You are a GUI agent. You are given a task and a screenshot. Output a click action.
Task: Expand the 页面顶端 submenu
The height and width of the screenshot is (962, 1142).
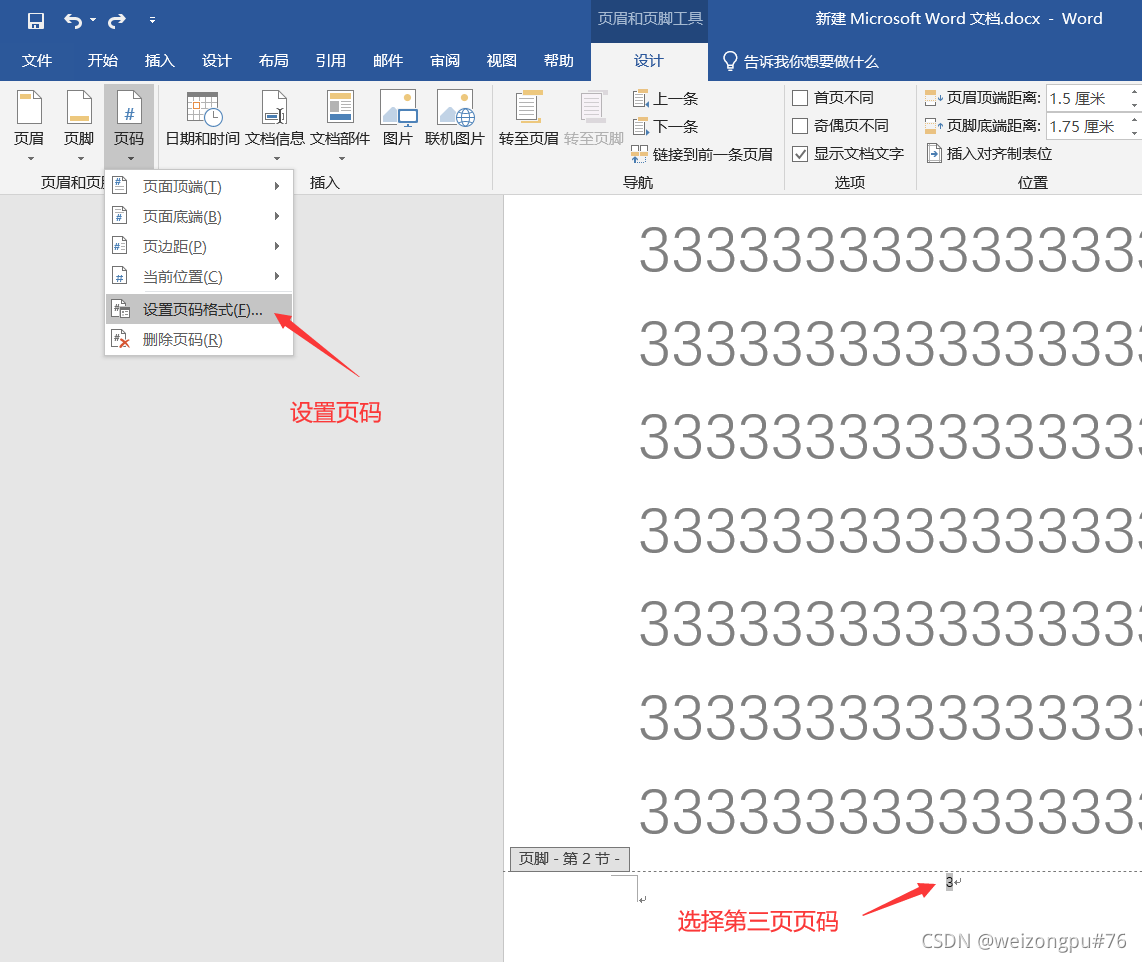pyautogui.click(x=180, y=185)
